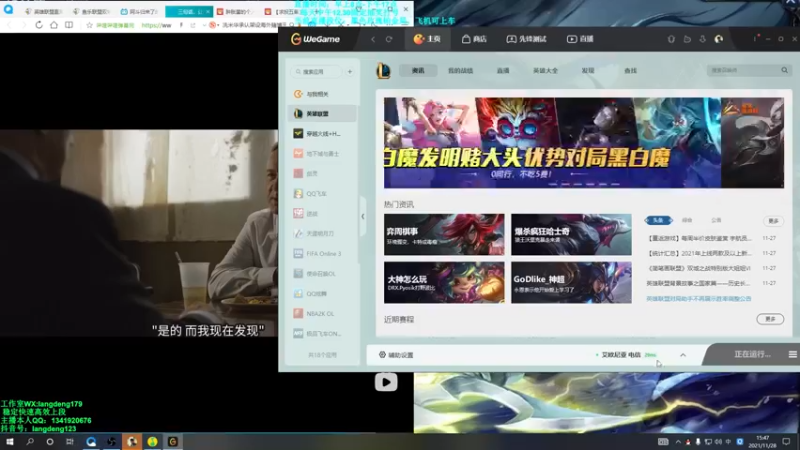Image resolution: width=800 pixels, height=450 pixels.
Task: Click the magnifier icon in summoner search
Action: [x=785, y=70]
